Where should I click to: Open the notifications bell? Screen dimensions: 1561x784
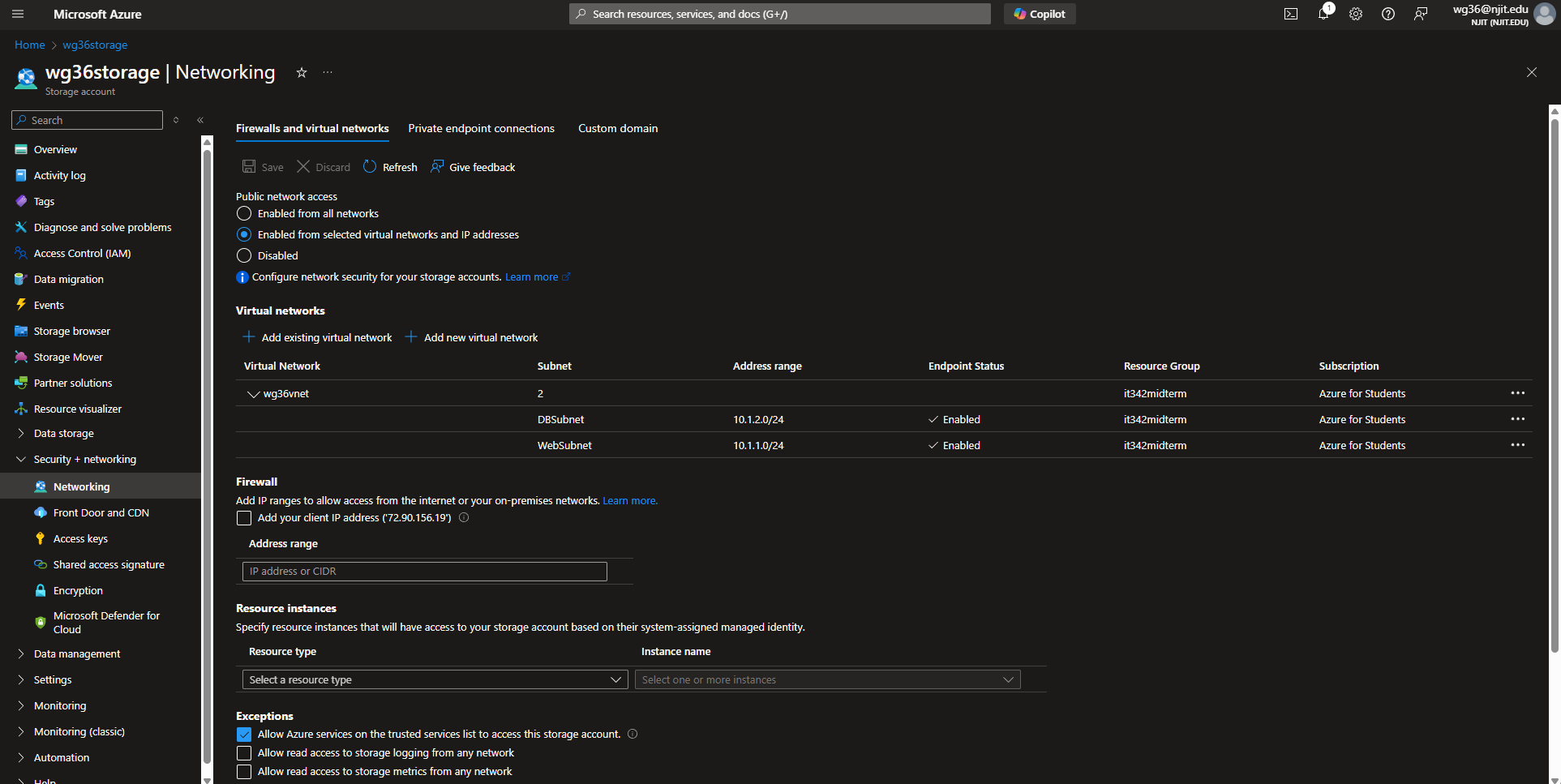(1323, 14)
